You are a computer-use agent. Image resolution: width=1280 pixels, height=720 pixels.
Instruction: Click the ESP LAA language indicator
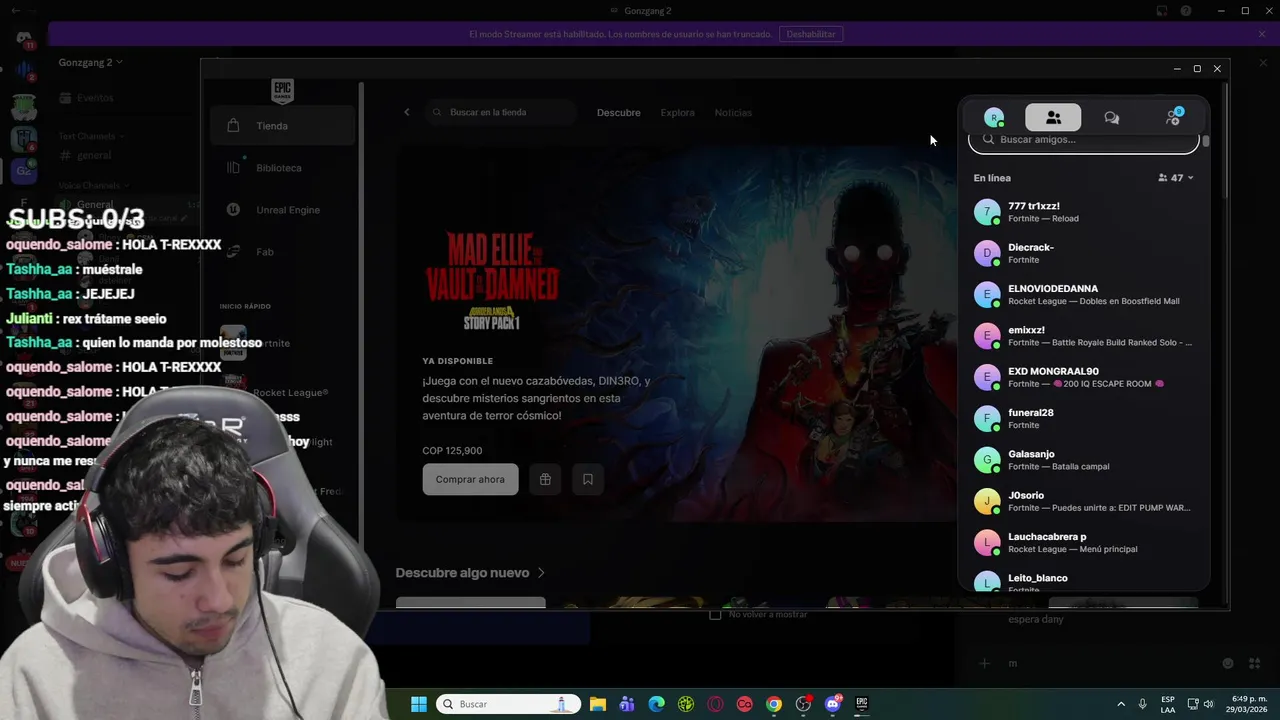(1168, 704)
